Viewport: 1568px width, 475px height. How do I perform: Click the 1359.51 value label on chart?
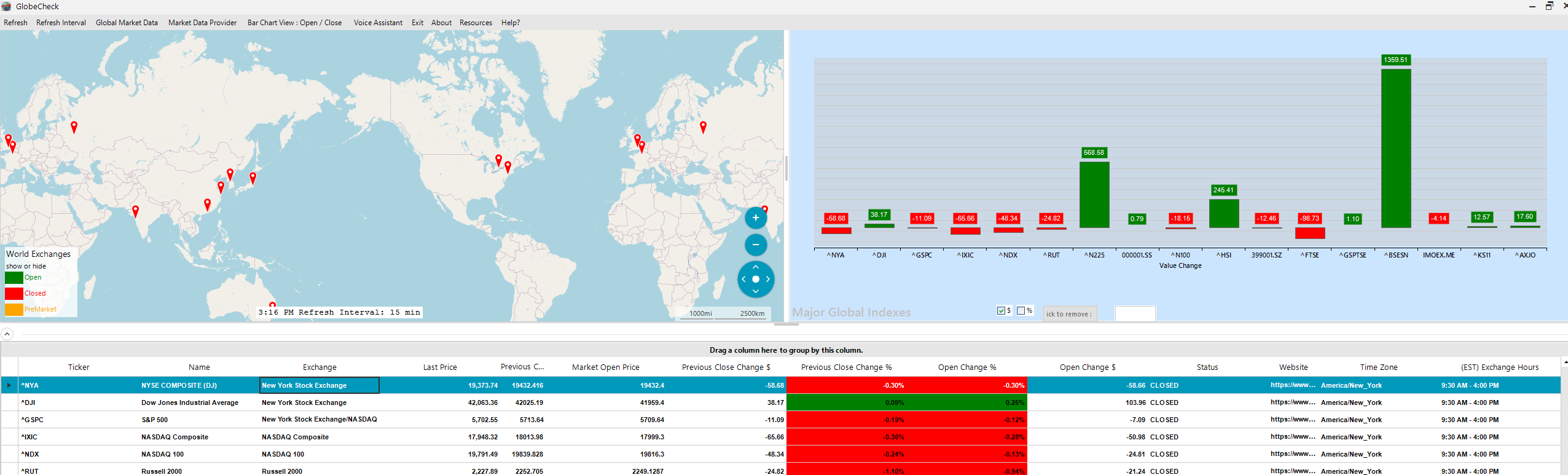[1395, 60]
